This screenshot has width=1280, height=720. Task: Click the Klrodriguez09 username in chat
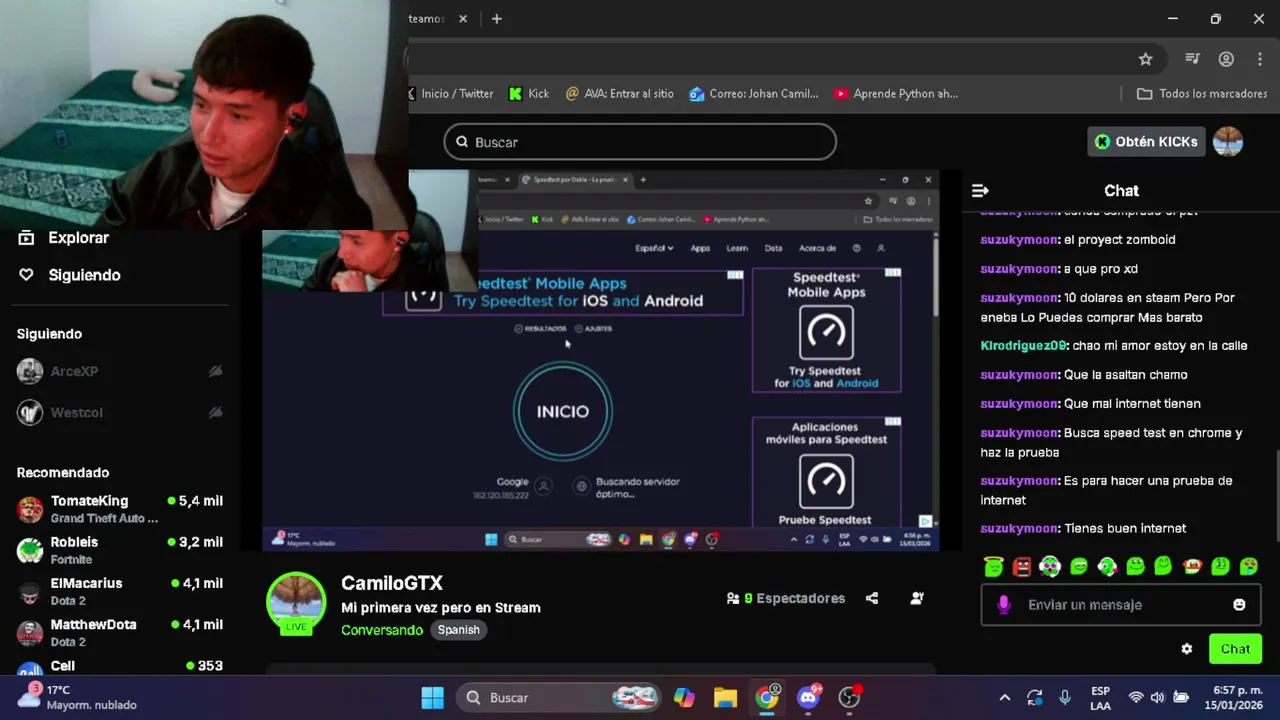(x=1023, y=346)
